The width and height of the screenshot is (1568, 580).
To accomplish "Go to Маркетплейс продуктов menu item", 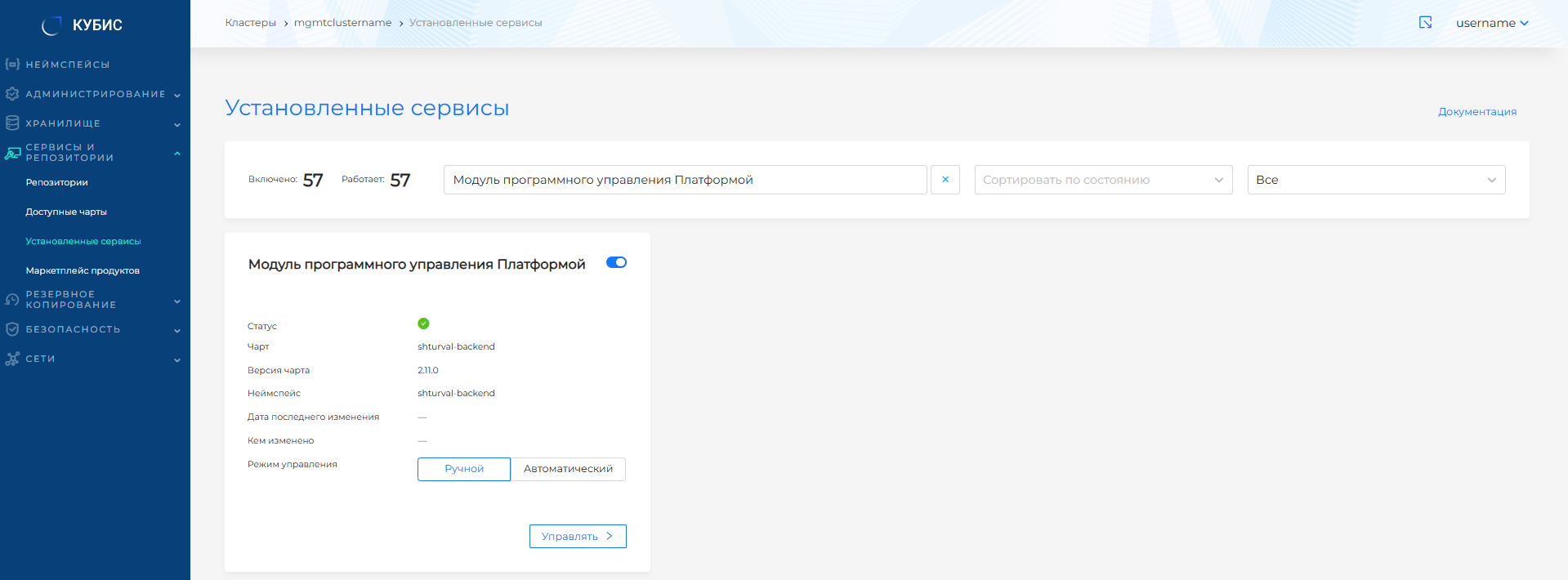I will point(83,270).
